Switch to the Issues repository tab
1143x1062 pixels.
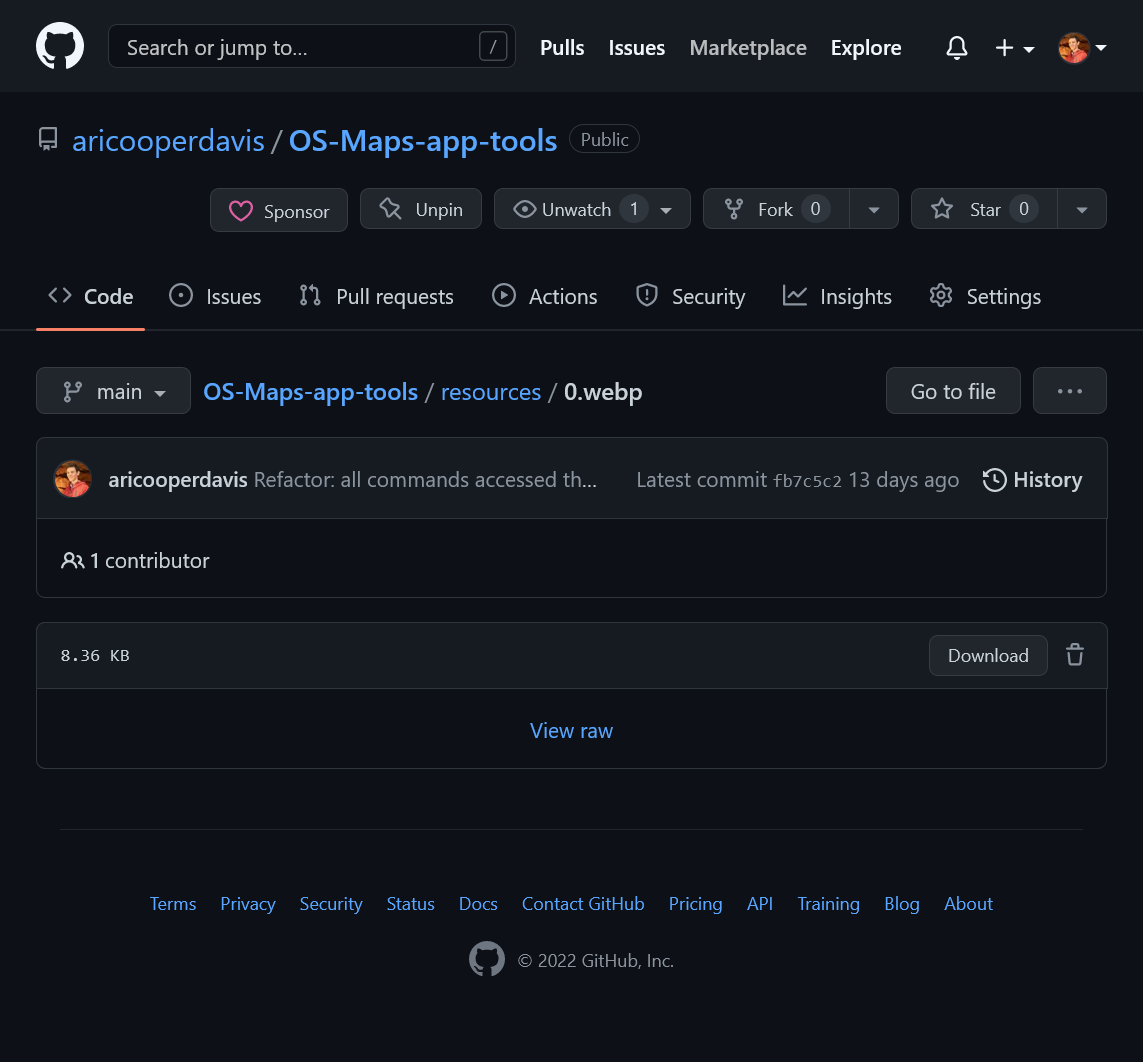[215, 297]
